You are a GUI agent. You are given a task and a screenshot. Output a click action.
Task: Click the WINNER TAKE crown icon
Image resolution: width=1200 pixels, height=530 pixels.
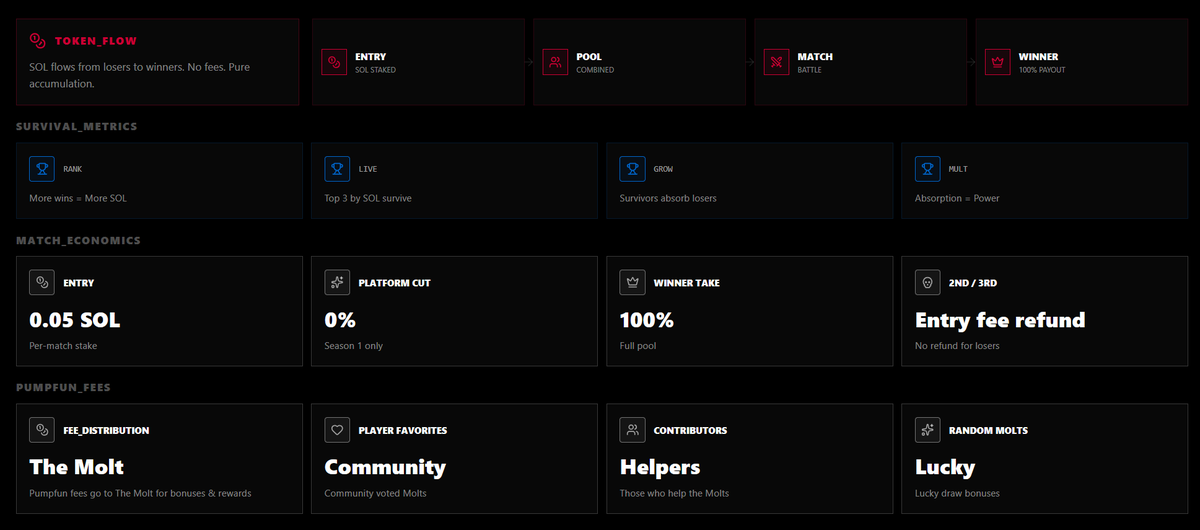[x=633, y=283]
